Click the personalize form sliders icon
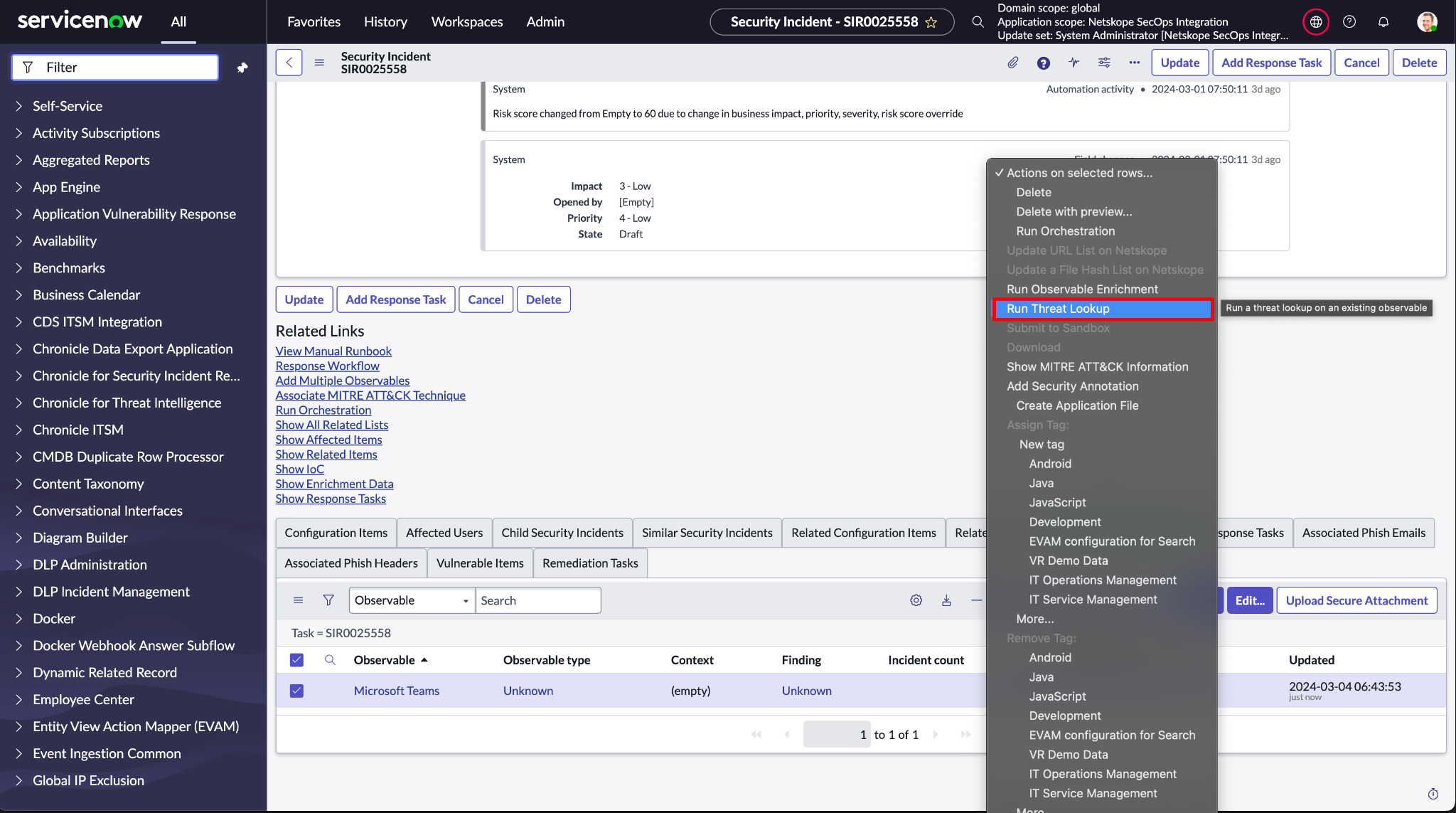This screenshot has height=813, width=1456. click(1104, 63)
